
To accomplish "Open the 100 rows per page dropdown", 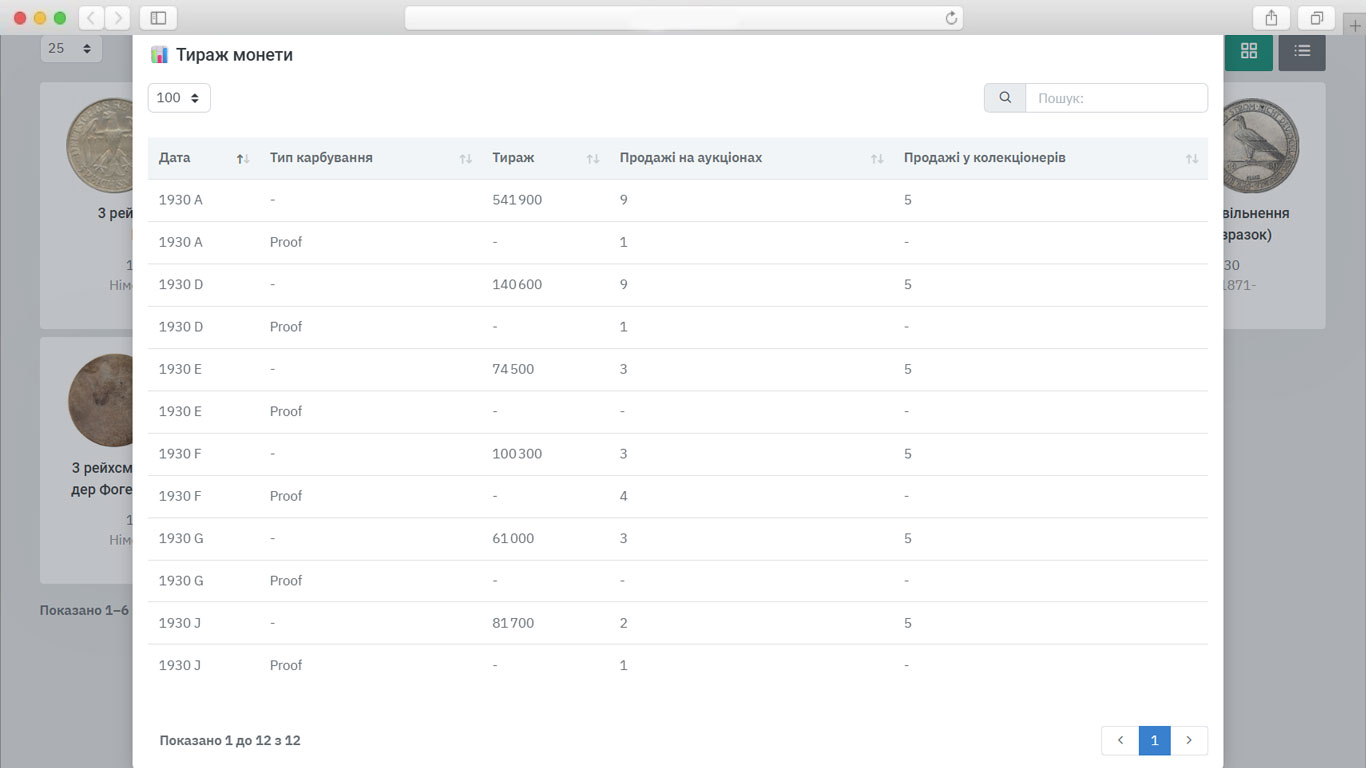I will tap(179, 98).
